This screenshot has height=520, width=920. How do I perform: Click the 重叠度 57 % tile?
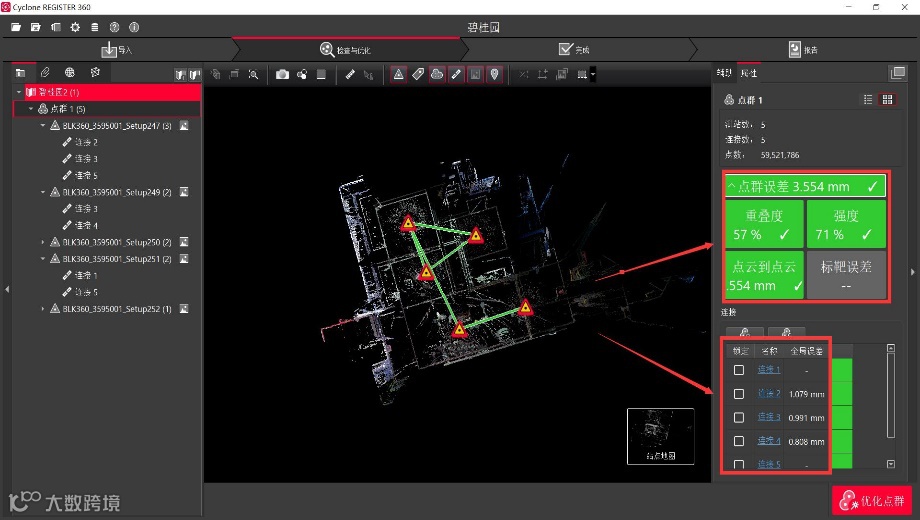pos(765,225)
